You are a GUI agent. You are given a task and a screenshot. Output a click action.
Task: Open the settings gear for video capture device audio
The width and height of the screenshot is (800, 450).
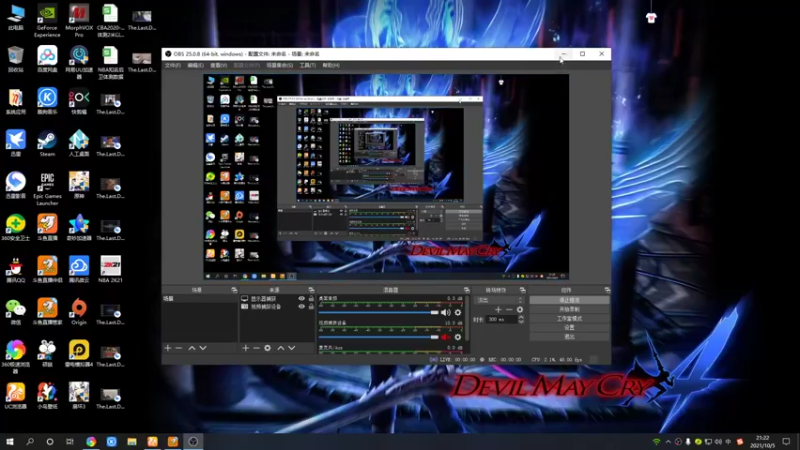[458, 337]
